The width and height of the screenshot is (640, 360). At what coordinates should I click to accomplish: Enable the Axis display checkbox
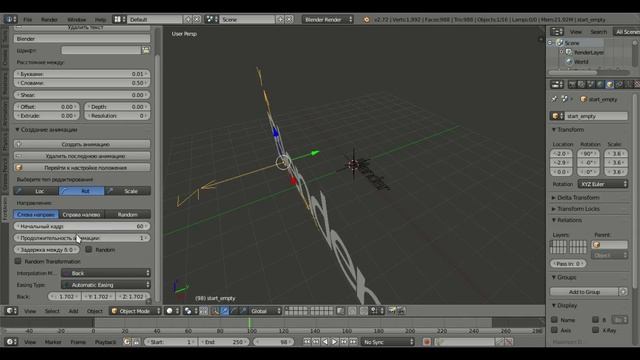554,330
